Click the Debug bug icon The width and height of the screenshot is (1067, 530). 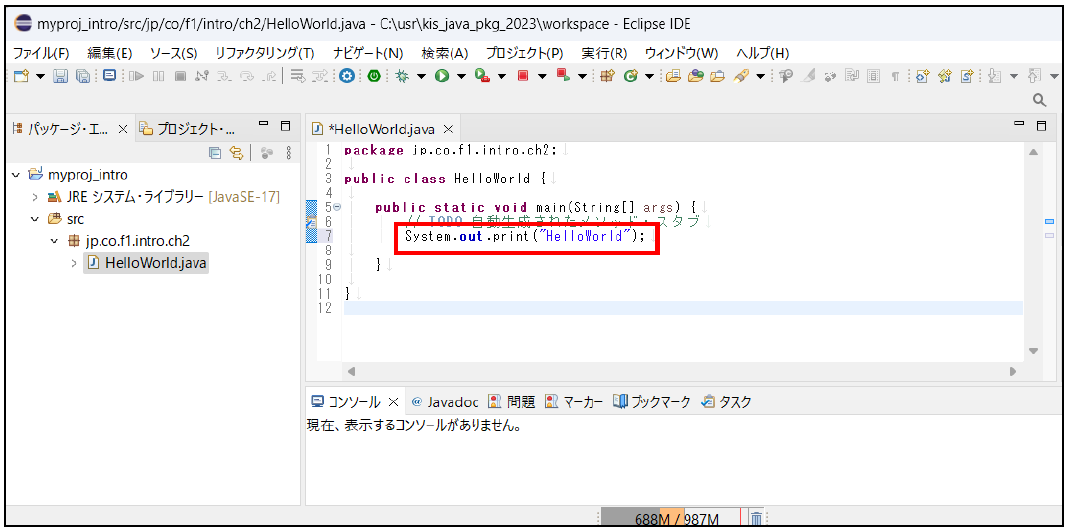(x=403, y=76)
